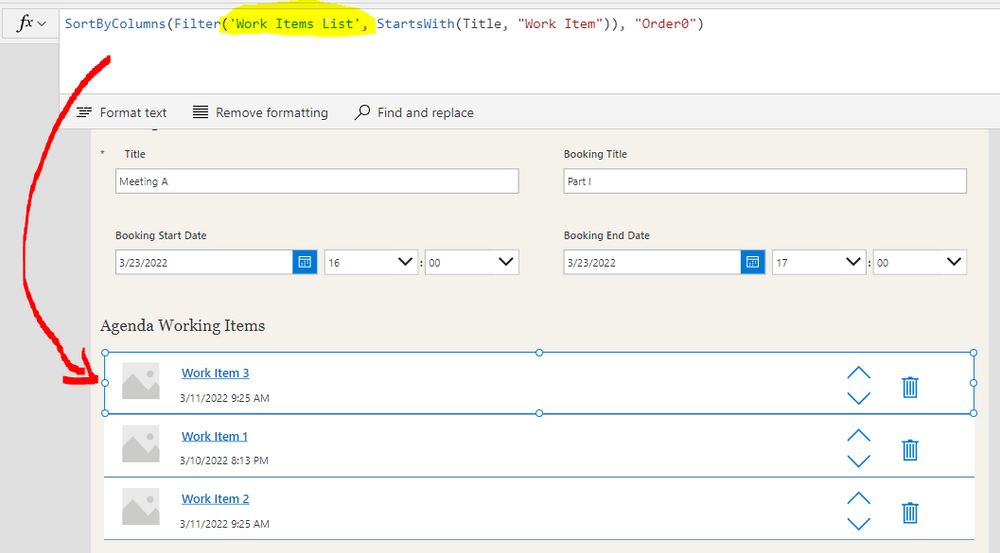Open Booking End Date calendar picker
The height and width of the screenshot is (553, 1000).
click(x=753, y=262)
